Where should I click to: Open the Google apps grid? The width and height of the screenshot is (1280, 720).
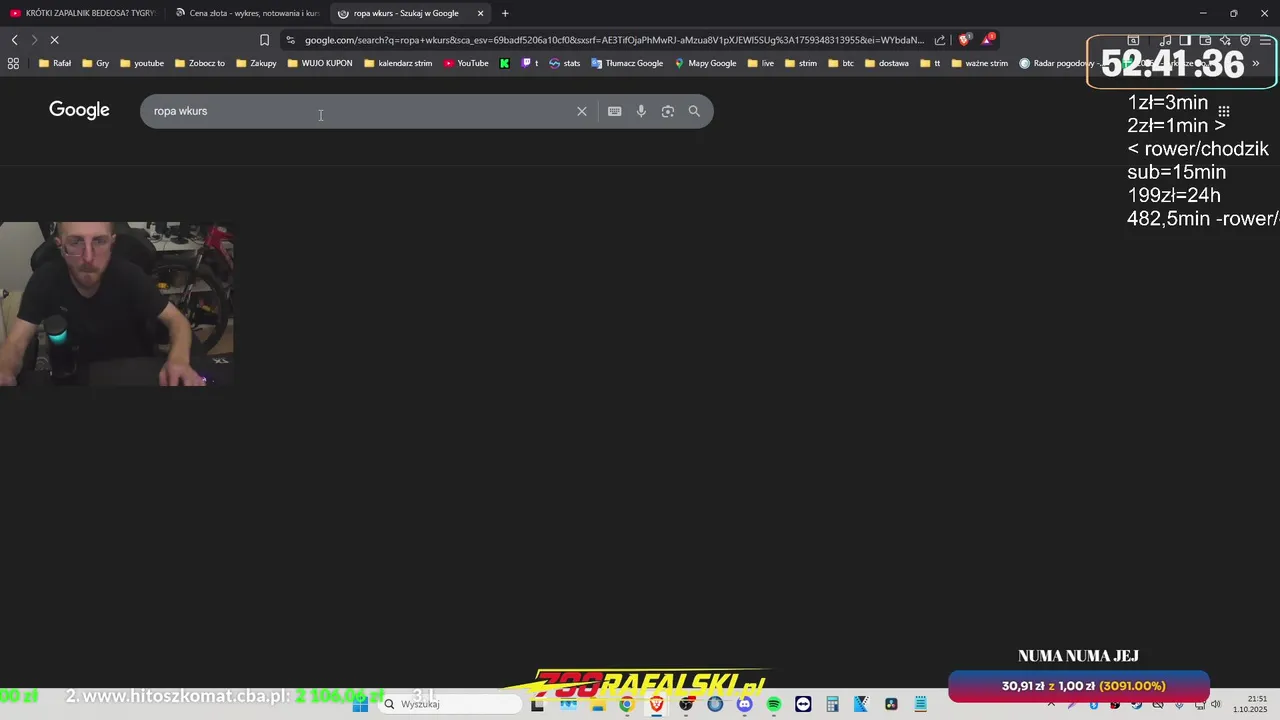[x=1223, y=111]
